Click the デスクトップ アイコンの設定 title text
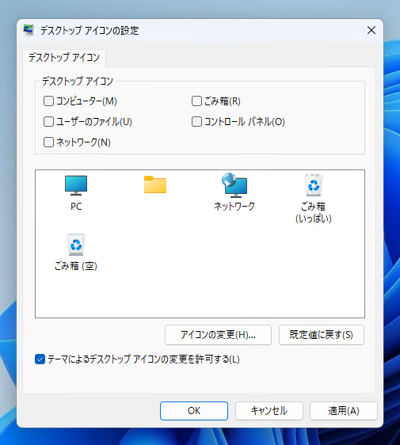The width and height of the screenshot is (400, 445). click(90, 30)
